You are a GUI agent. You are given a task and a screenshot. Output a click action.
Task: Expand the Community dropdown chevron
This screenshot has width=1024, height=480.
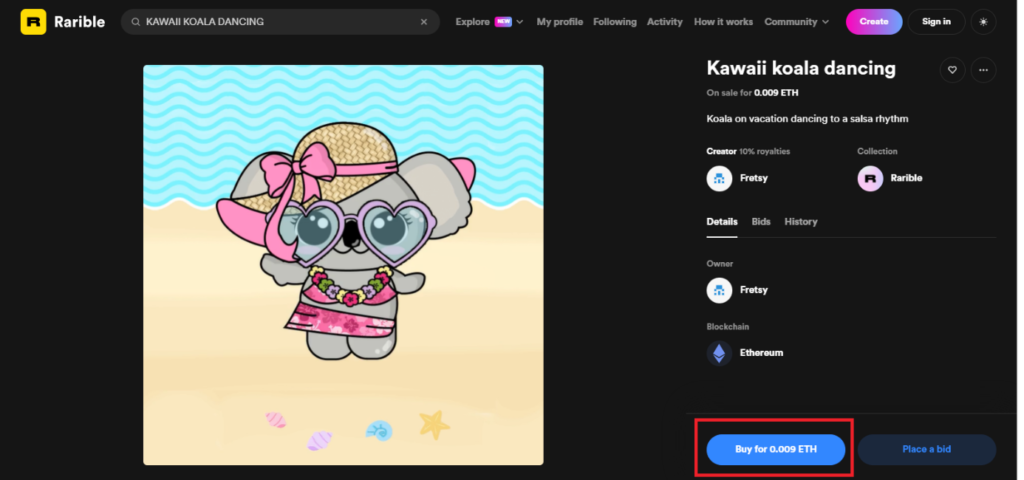click(x=825, y=22)
